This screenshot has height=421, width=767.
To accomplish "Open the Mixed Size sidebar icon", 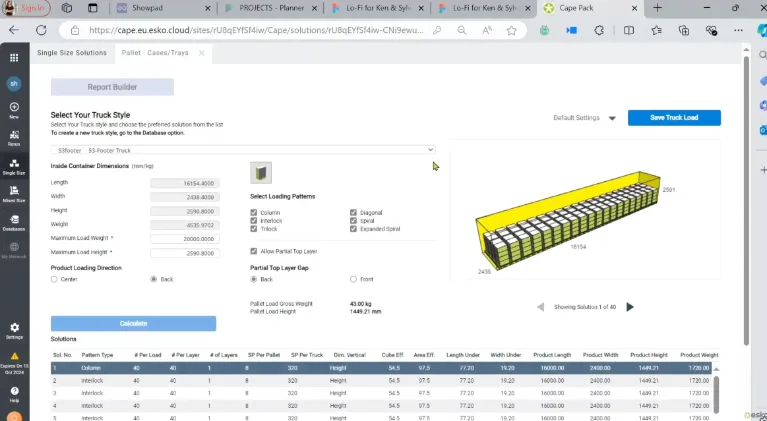I will point(14,192).
